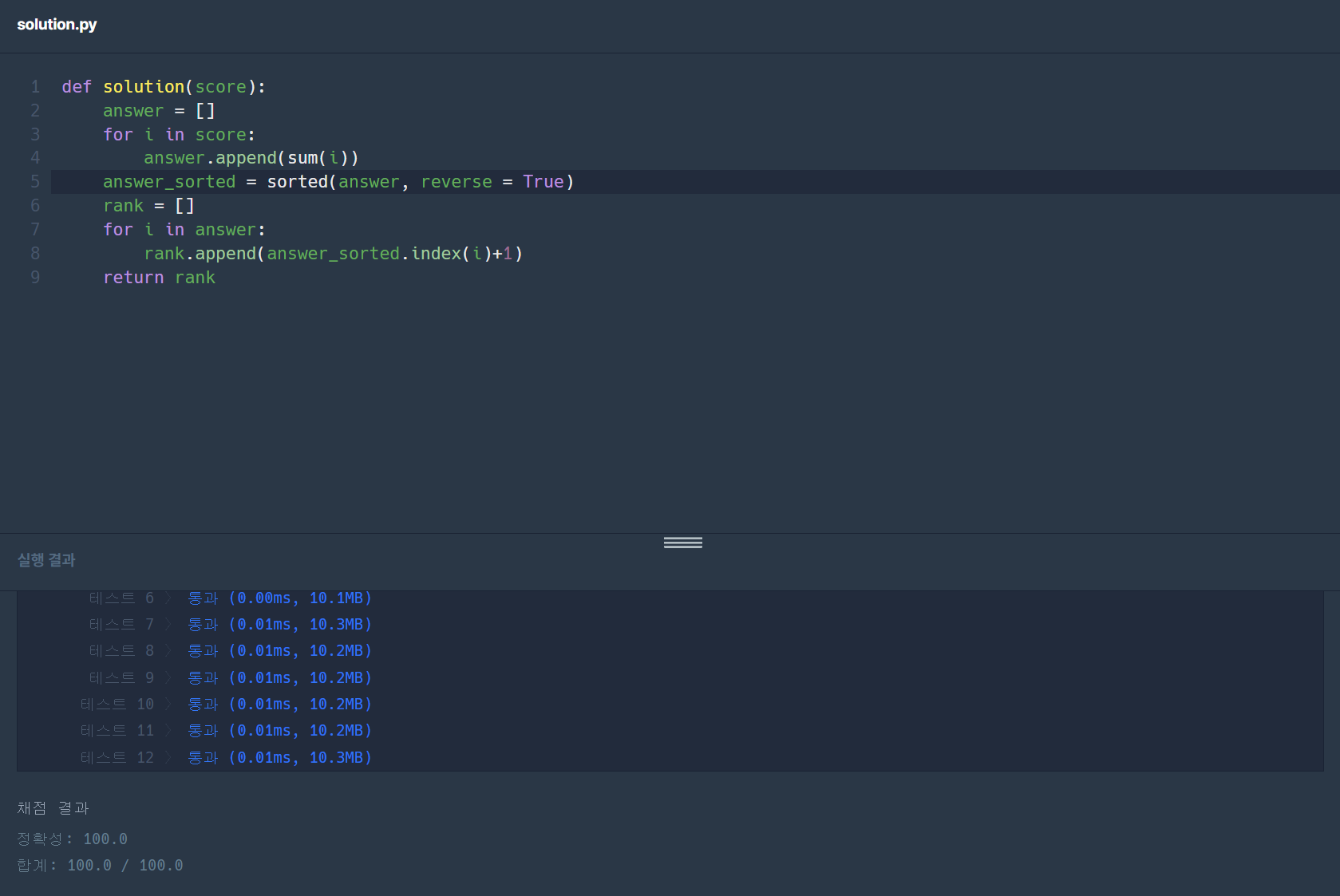Click line number 5 in the gutter

[35, 182]
